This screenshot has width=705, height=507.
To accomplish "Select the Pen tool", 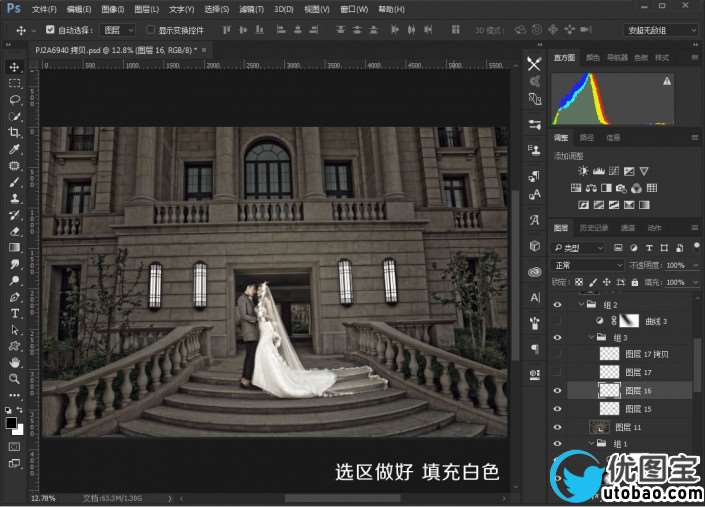I will click(14, 297).
